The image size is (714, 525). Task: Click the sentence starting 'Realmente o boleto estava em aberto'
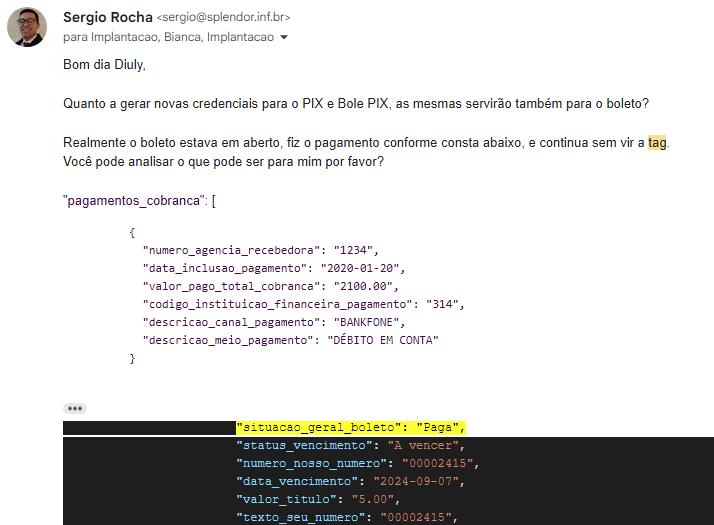point(366,143)
